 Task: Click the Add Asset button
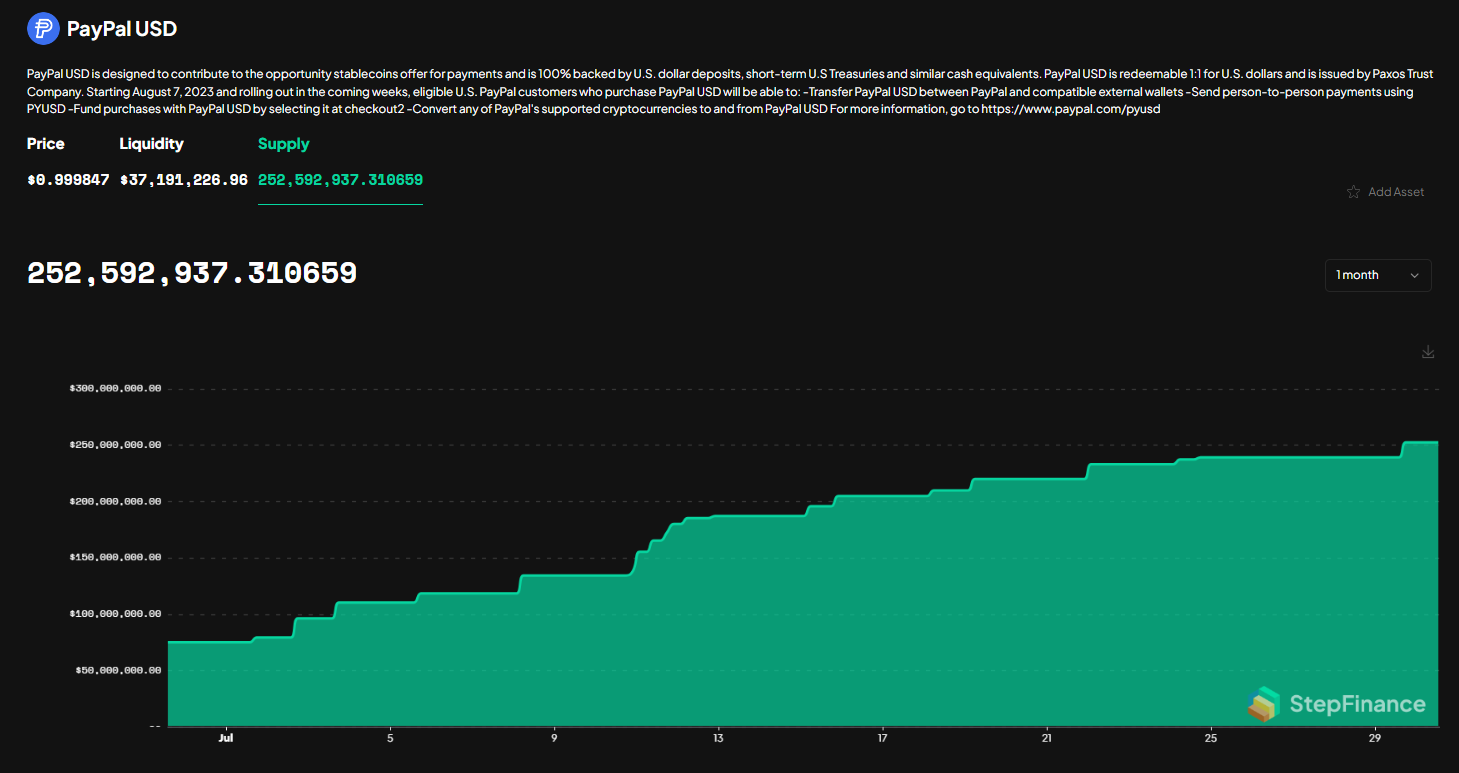click(1395, 191)
